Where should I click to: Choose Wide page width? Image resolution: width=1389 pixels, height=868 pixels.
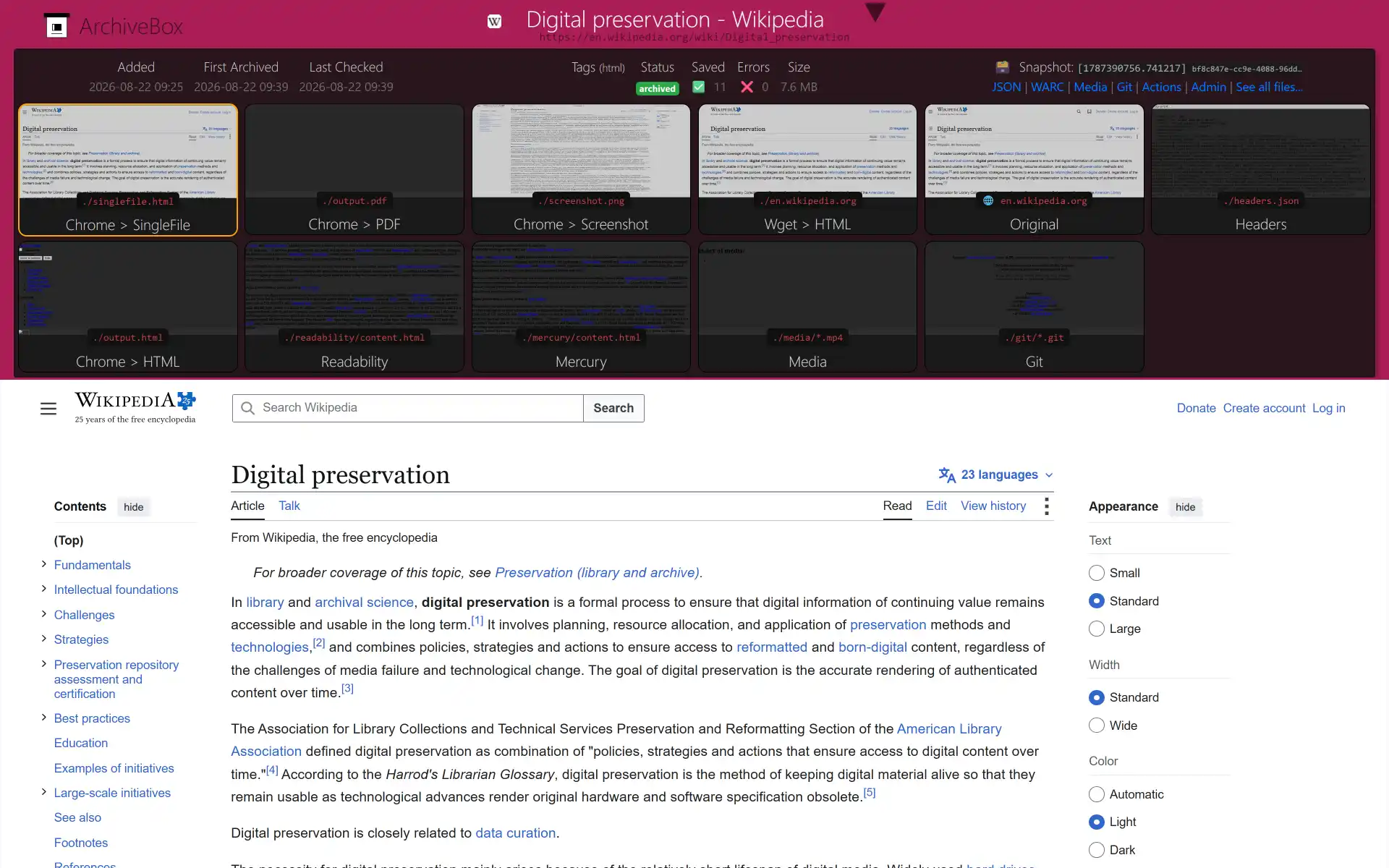coord(1097,726)
